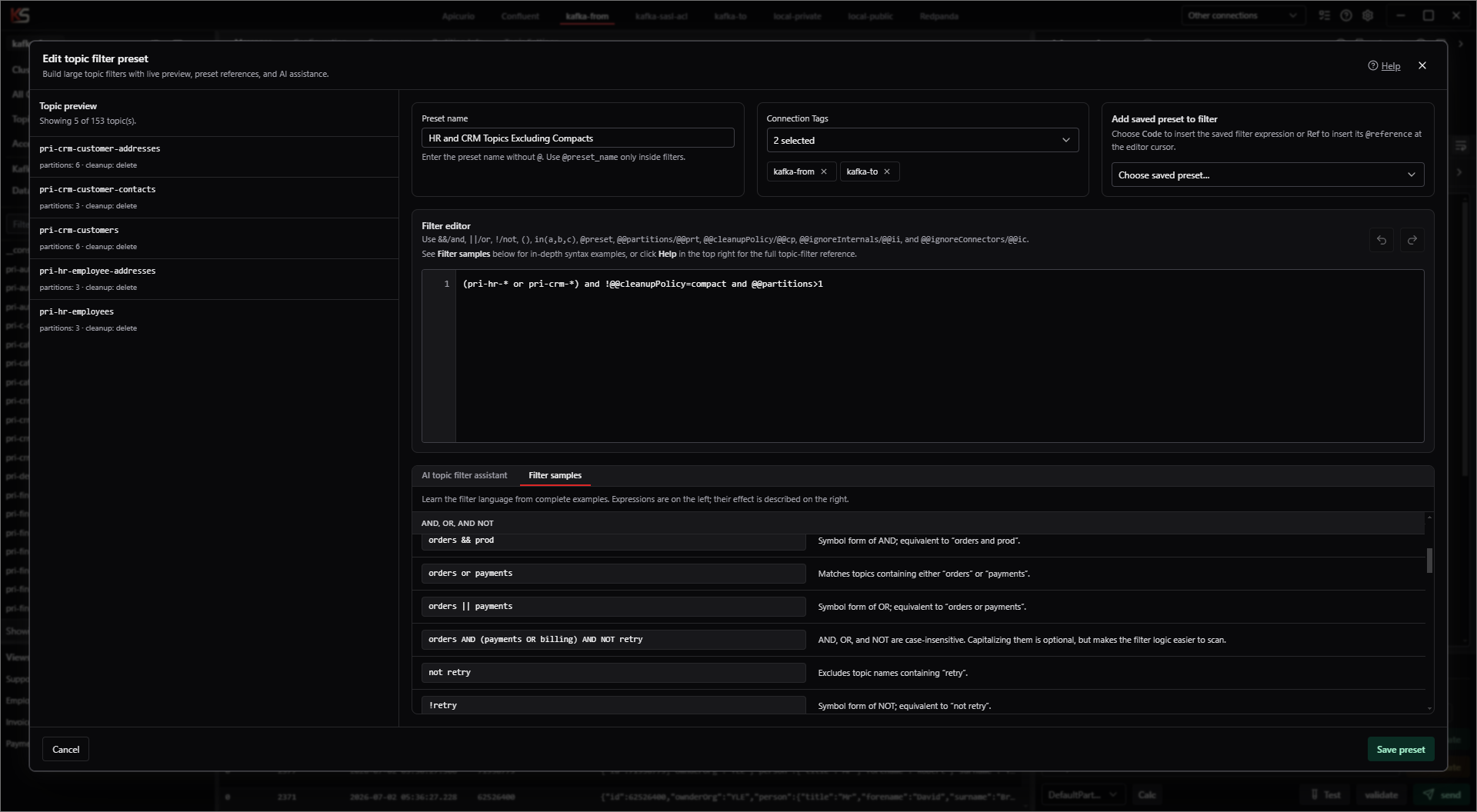Open the settings gear in the background window
The width and height of the screenshot is (1477, 812).
tap(1368, 15)
